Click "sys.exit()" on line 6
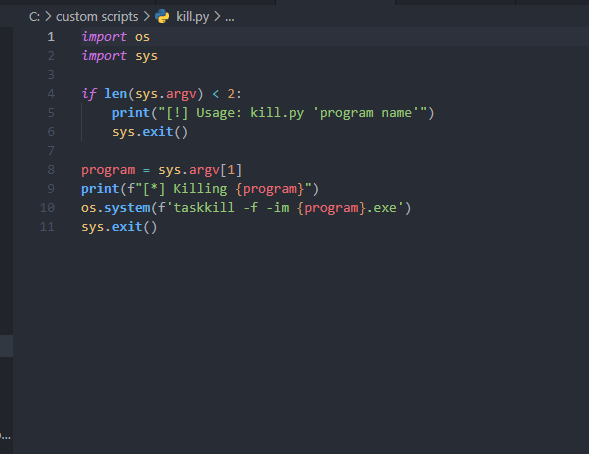589x454 pixels. [150, 132]
